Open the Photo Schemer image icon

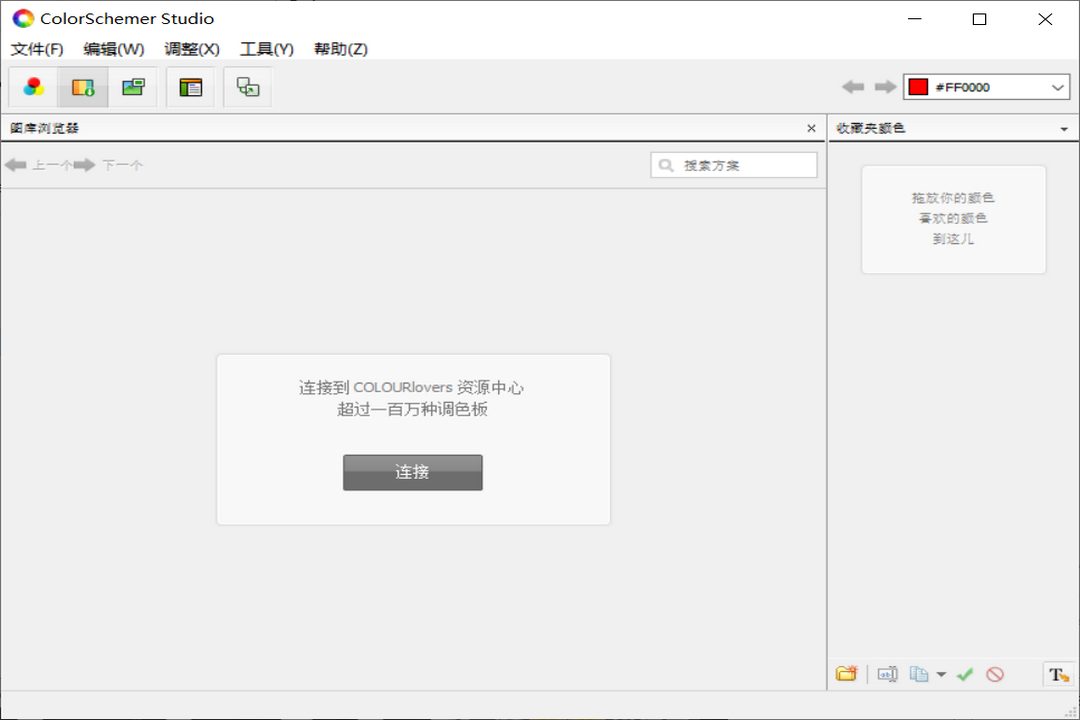pos(134,87)
